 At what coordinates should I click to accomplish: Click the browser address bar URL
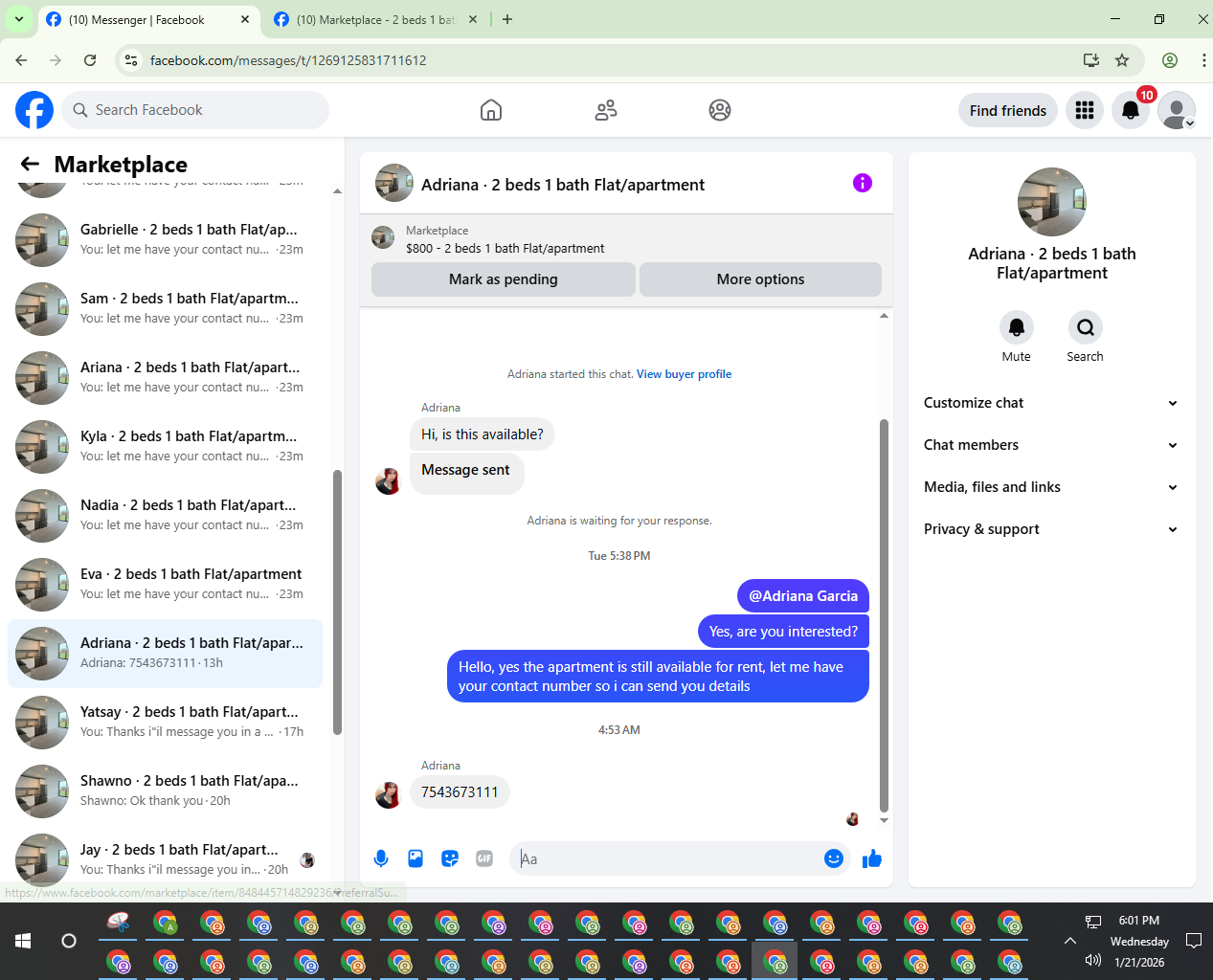point(288,60)
